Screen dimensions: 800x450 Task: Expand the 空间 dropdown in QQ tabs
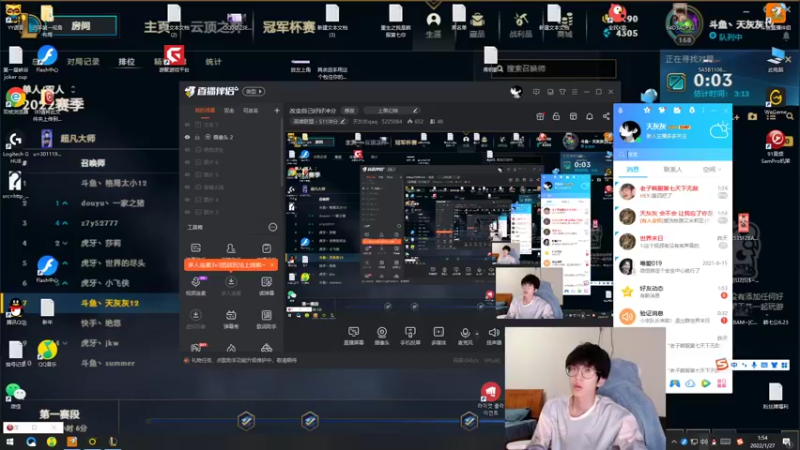(712, 169)
